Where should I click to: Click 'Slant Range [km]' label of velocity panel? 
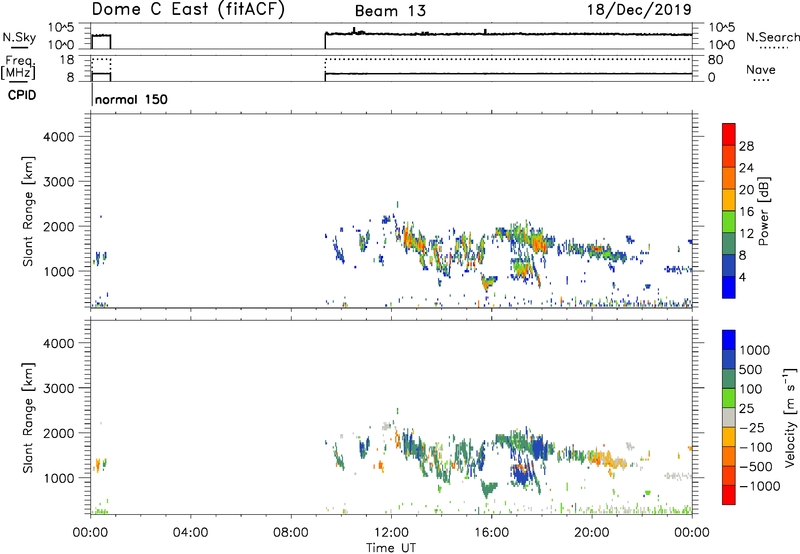point(28,418)
